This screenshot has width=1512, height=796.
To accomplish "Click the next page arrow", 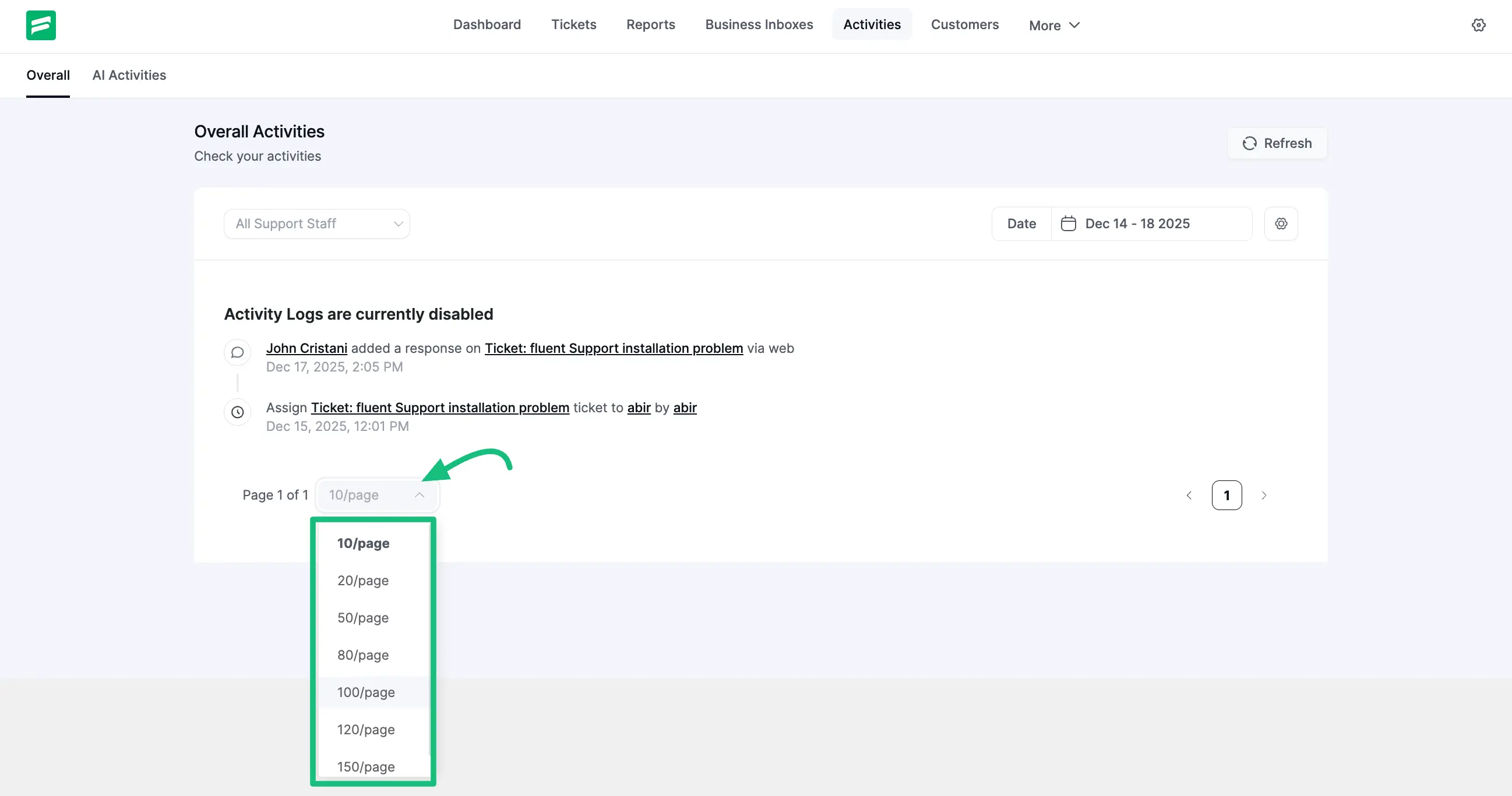I will point(1264,495).
